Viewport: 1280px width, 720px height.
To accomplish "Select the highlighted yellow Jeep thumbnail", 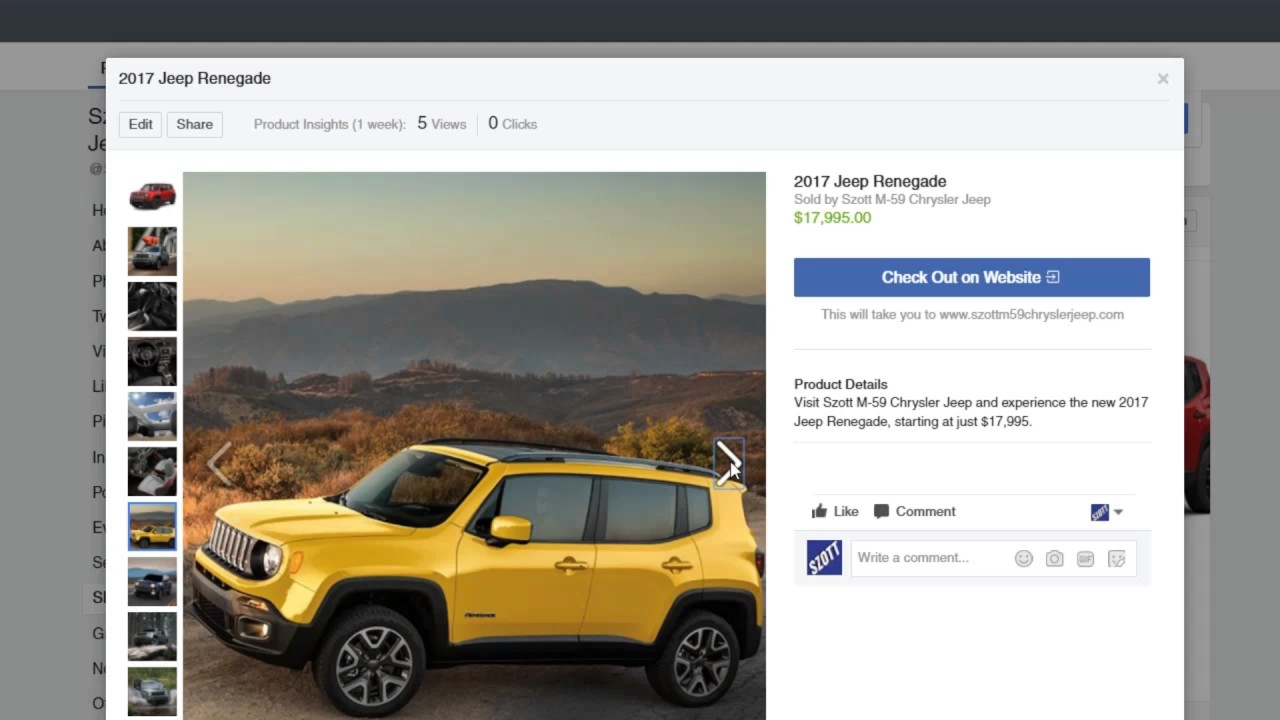I will pos(152,526).
